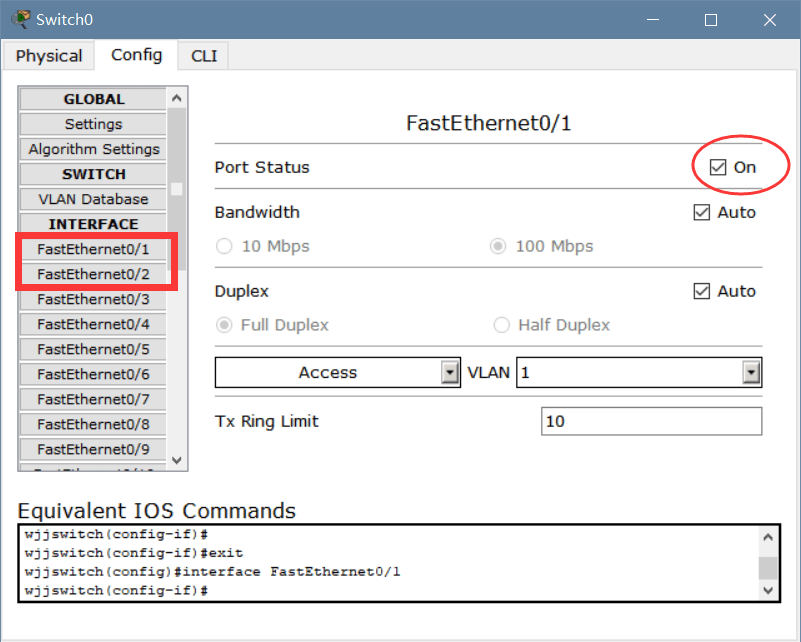The height and width of the screenshot is (642, 801).
Task: Select the FastEthernet0/2 interface
Action: tap(93, 274)
